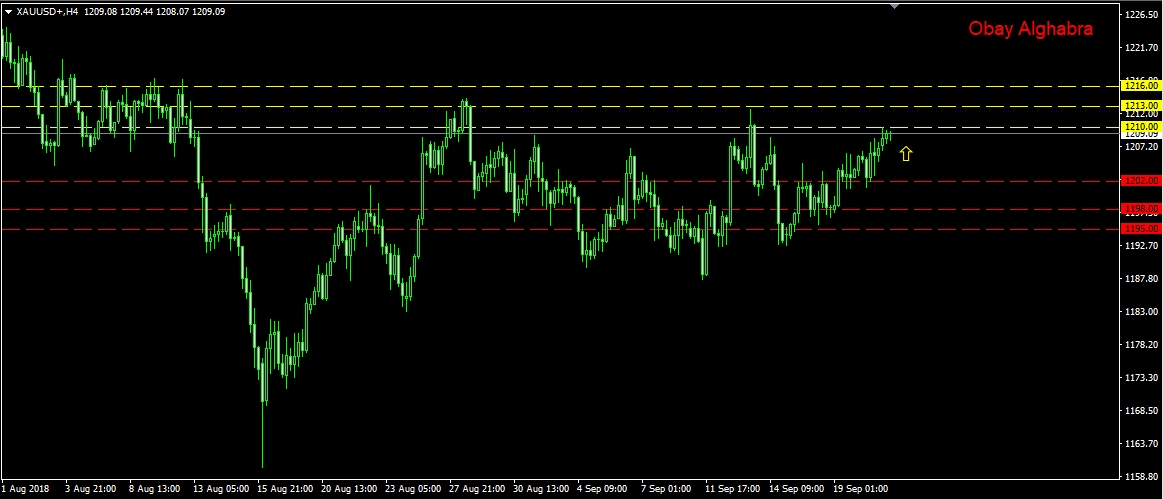Click the 20 Aug 13:00 time label
The width and height of the screenshot is (1163, 499).
(x=349, y=489)
